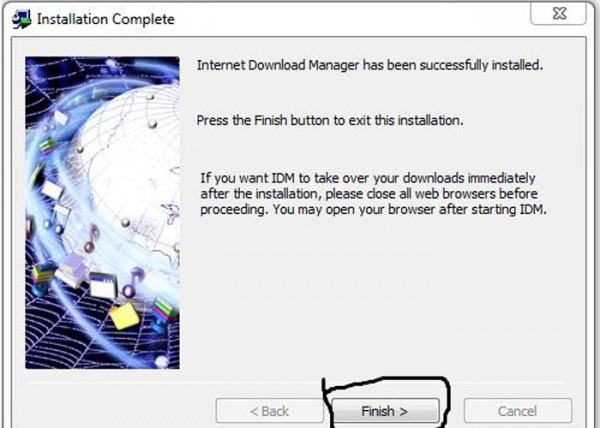This screenshot has height=428, width=600.
Task: Click the Finish button
Action: coord(385,411)
